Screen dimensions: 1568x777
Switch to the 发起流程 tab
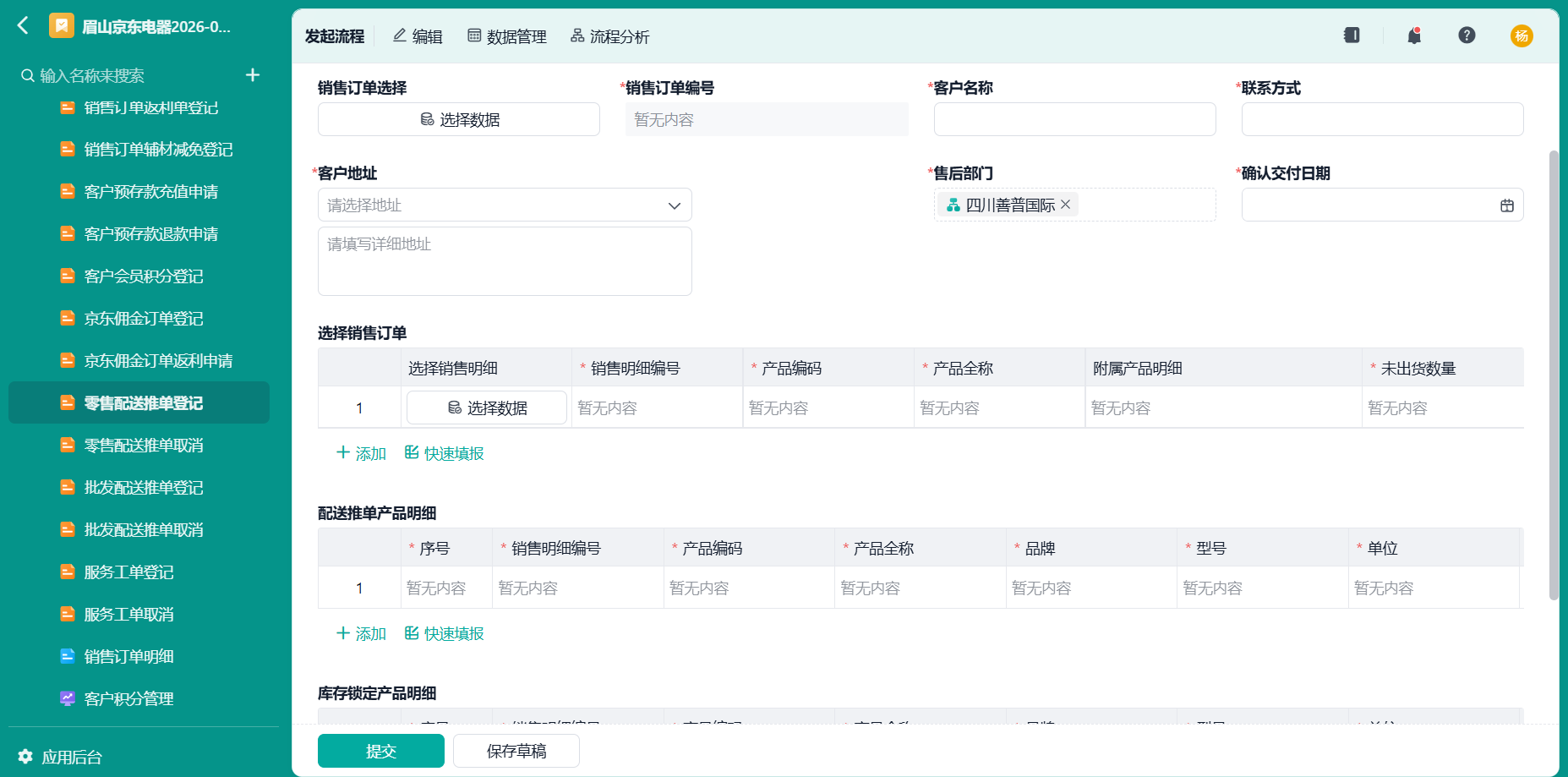point(335,36)
